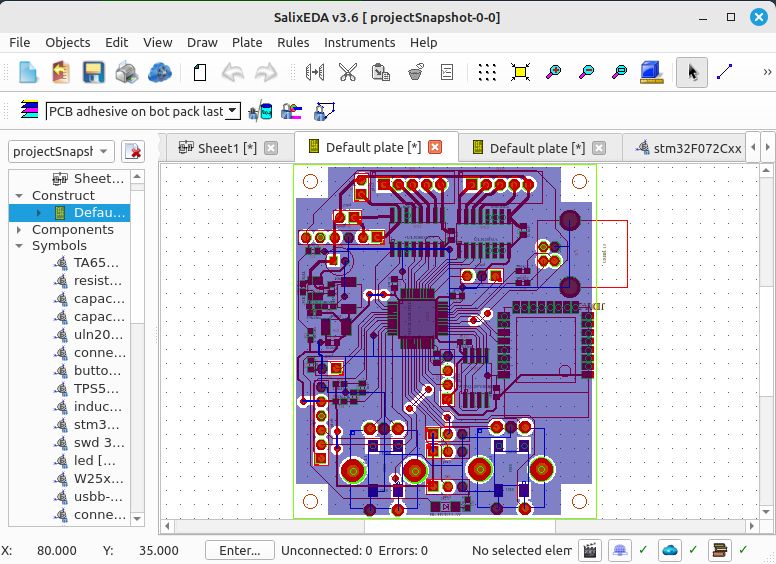Select the uln20... symbol in tree

point(98,334)
